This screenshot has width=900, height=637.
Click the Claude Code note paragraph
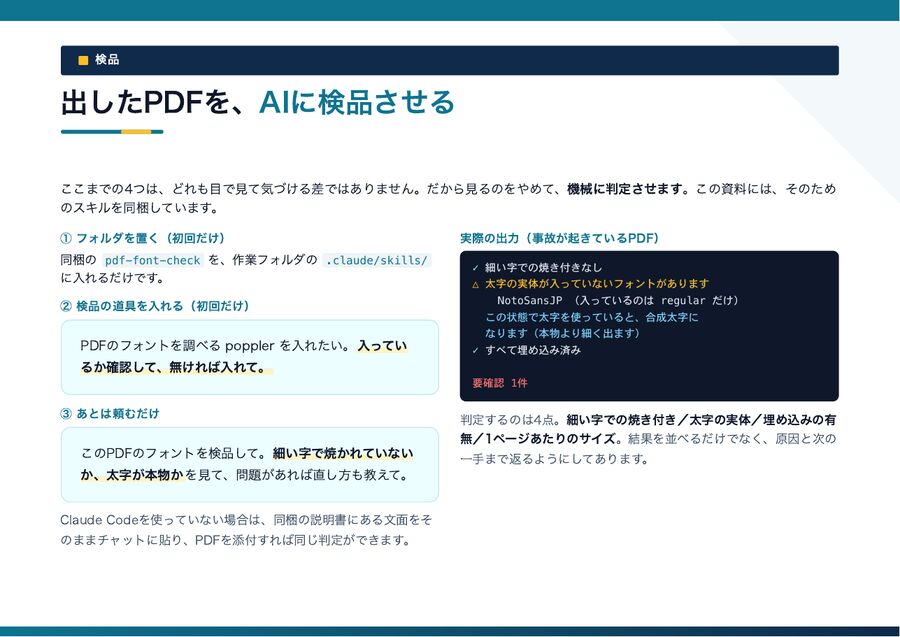(x=246, y=530)
